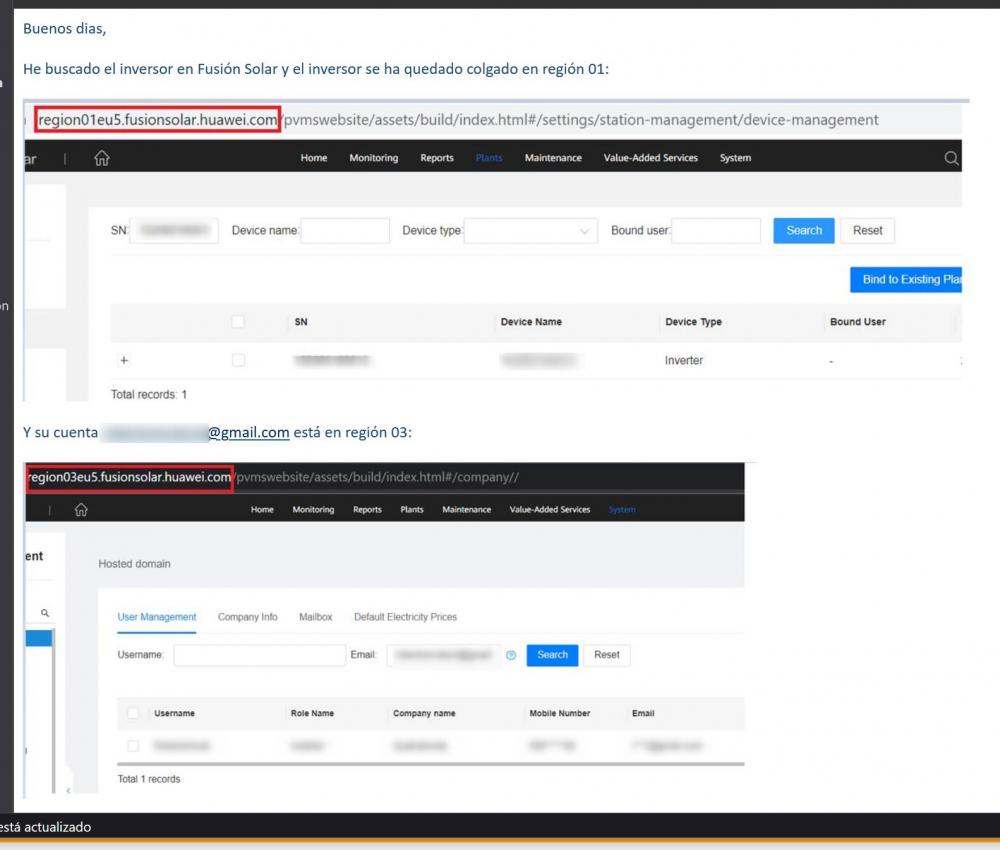Open Value-Added Services in region01 screenshot
Viewport: 1000px width, 850px height.
point(651,158)
